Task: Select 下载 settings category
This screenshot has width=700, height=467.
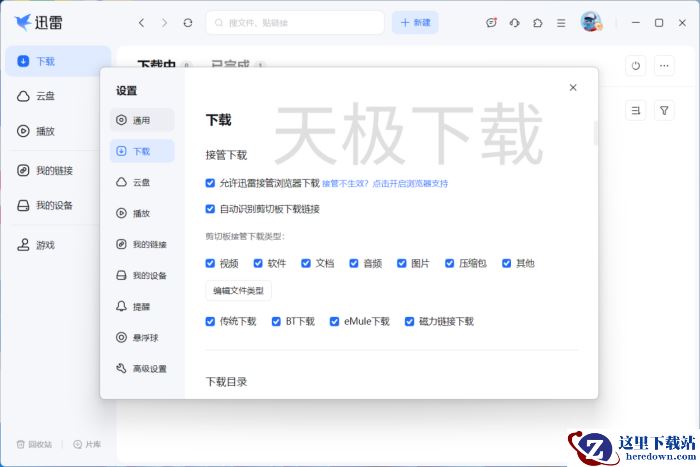Action: click(x=142, y=151)
